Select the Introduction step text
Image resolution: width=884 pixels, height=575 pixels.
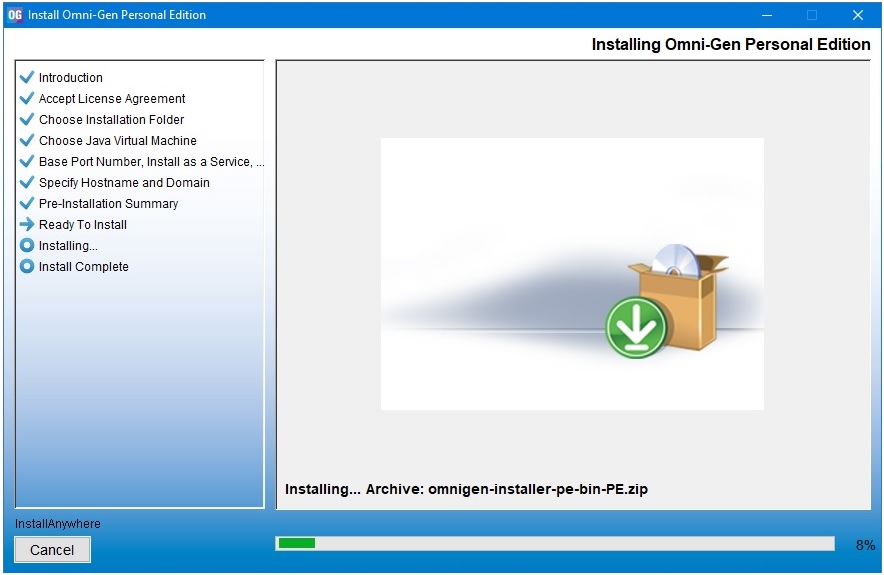70,78
